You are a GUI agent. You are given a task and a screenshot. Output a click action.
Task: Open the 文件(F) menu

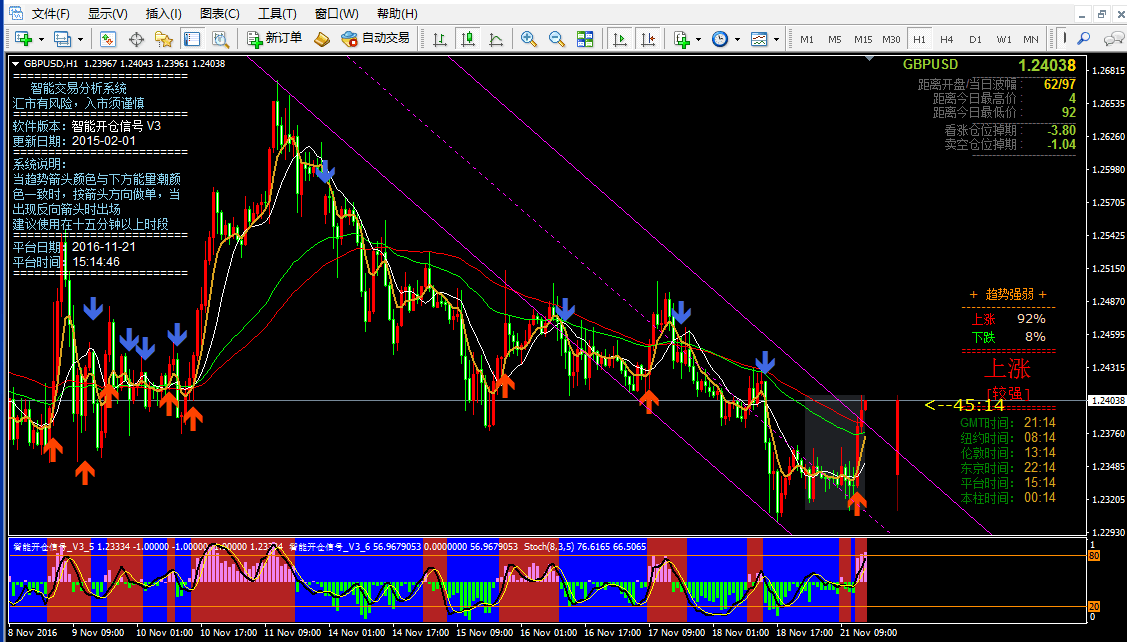(x=50, y=14)
